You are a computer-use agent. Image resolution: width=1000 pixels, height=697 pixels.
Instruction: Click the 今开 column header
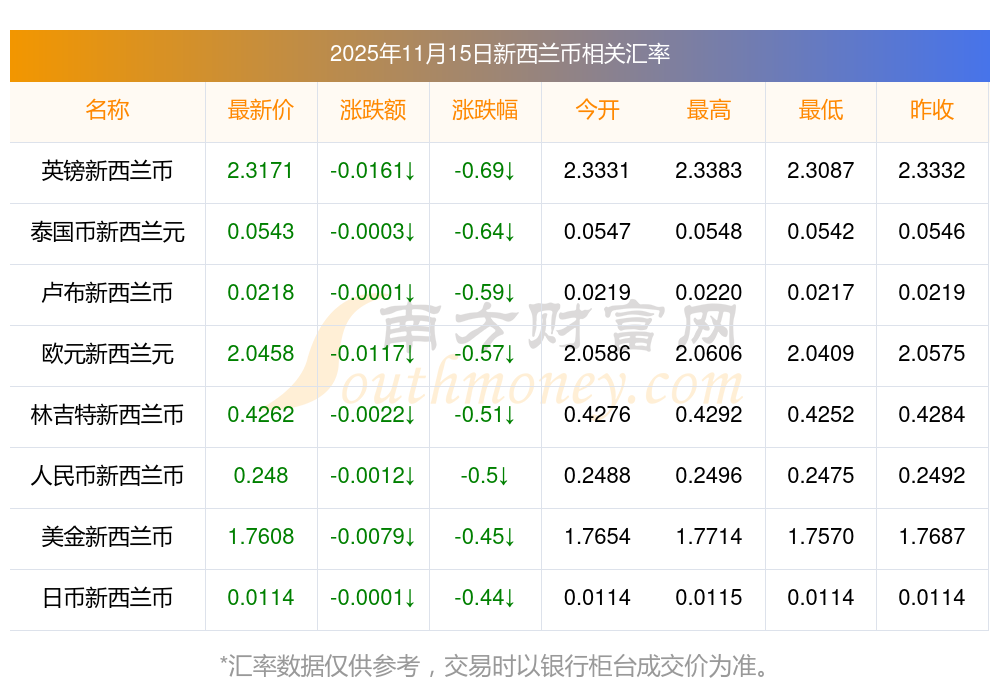click(x=597, y=110)
